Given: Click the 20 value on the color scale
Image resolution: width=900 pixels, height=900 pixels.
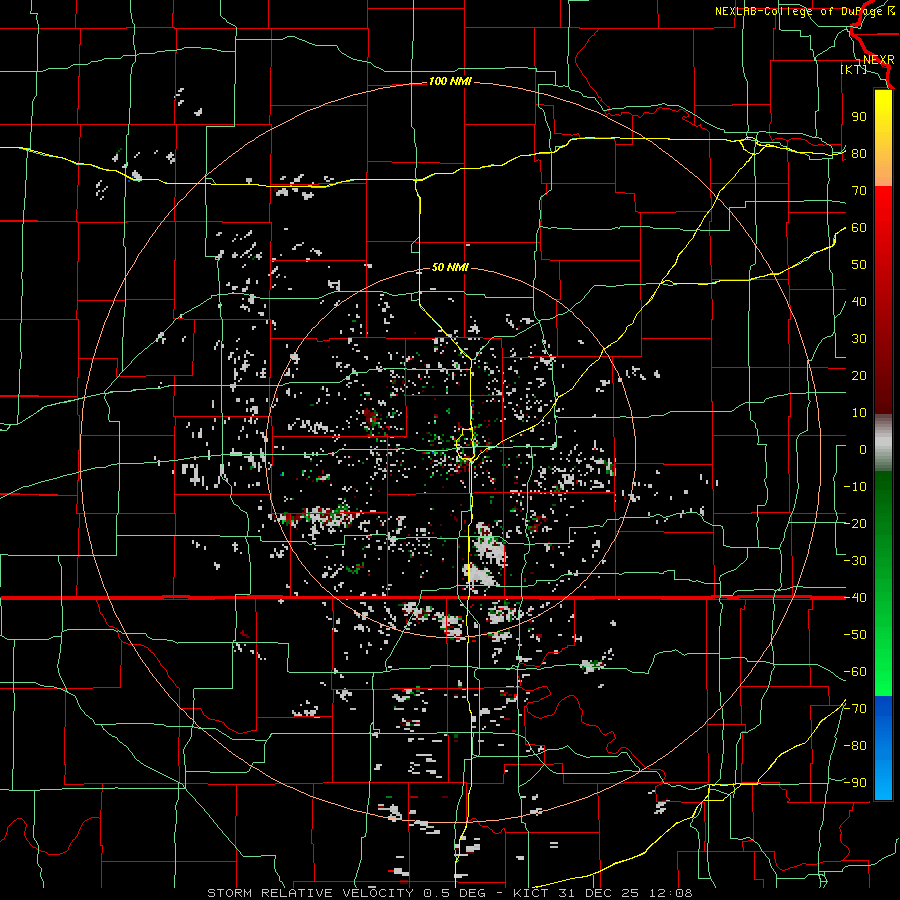Looking at the screenshot, I should (x=859, y=375).
